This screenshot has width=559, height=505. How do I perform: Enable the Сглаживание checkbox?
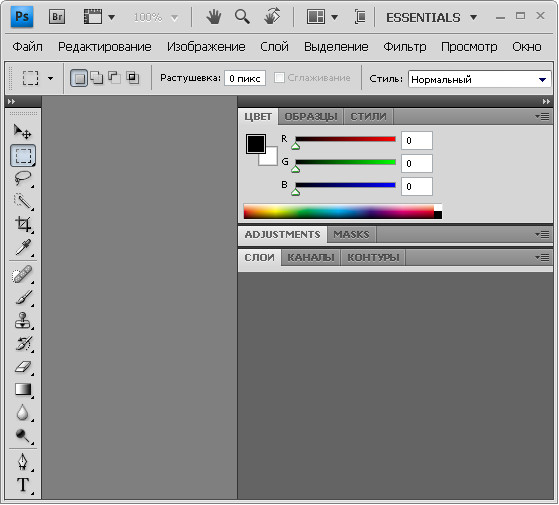coord(279,78)
